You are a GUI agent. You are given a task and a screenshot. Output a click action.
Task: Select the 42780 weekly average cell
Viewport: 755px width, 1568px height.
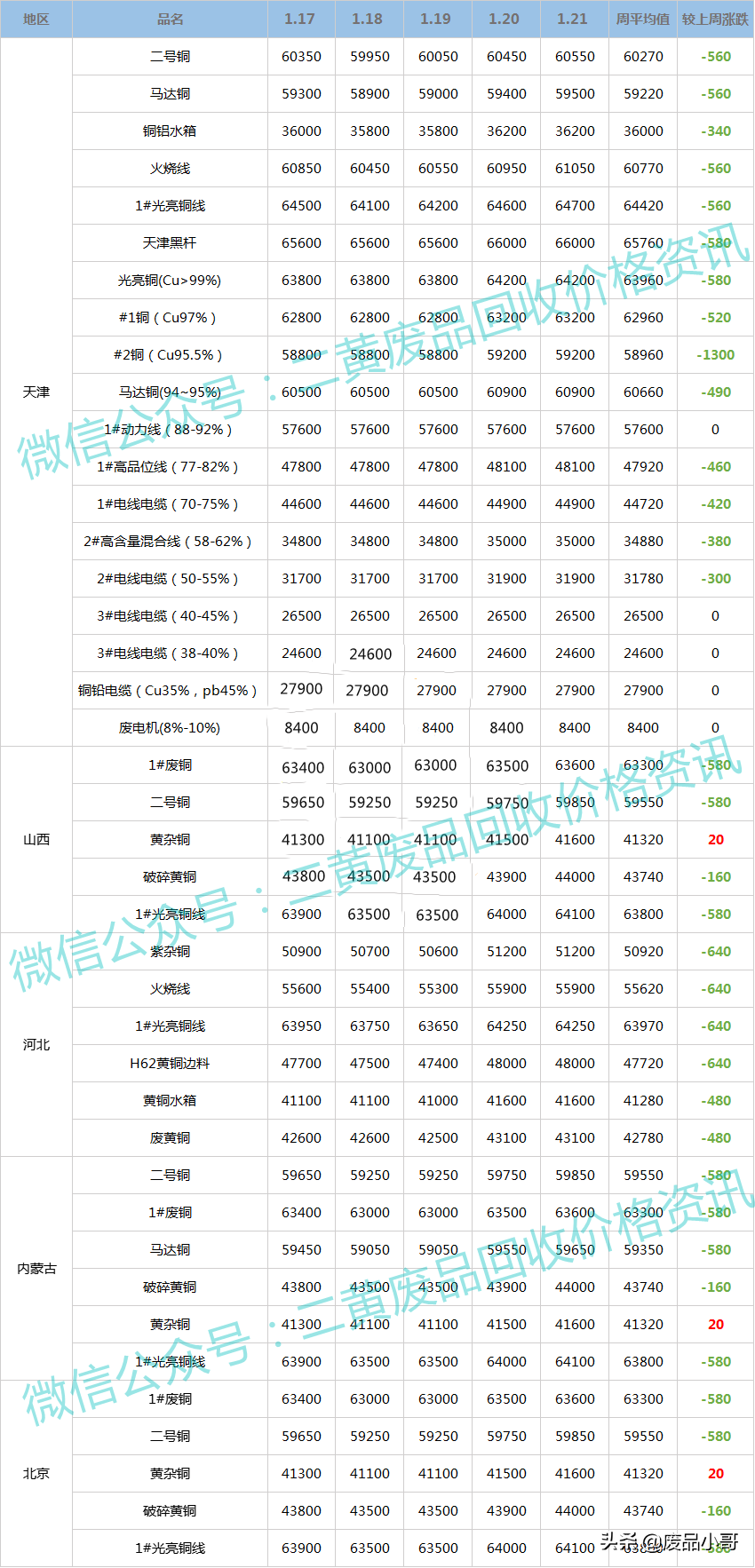(643, 1137)
